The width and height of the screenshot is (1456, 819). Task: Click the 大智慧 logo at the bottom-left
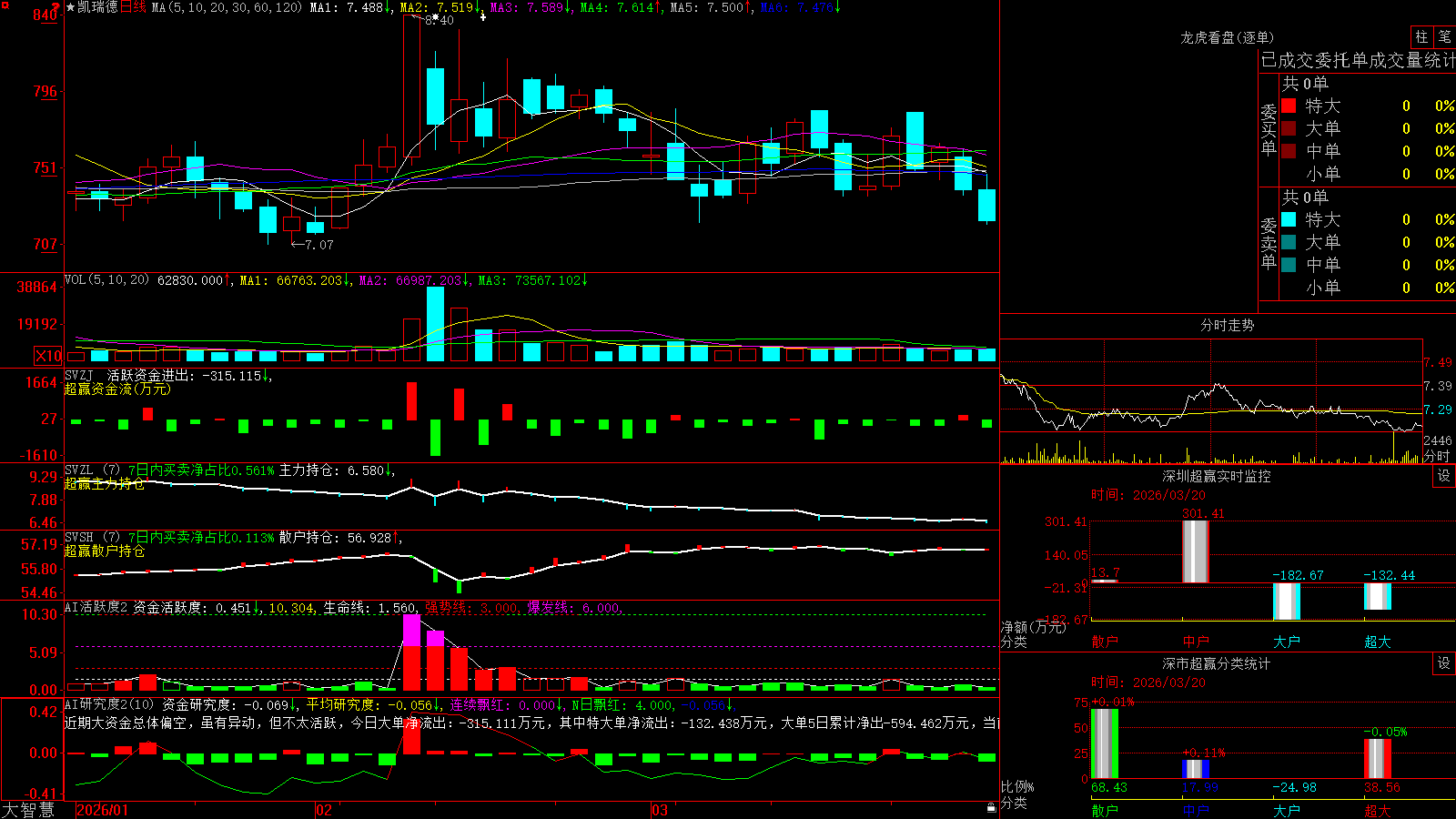[x=28, y=810]
